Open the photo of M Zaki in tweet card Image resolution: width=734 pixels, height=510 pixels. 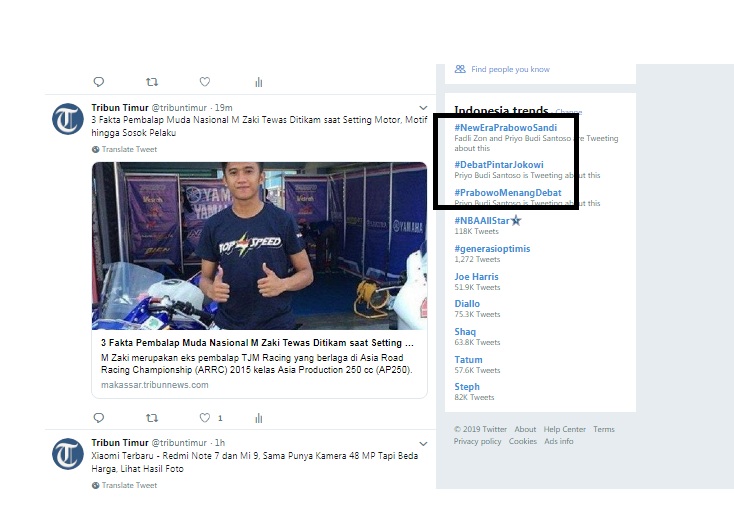[259, 246]
